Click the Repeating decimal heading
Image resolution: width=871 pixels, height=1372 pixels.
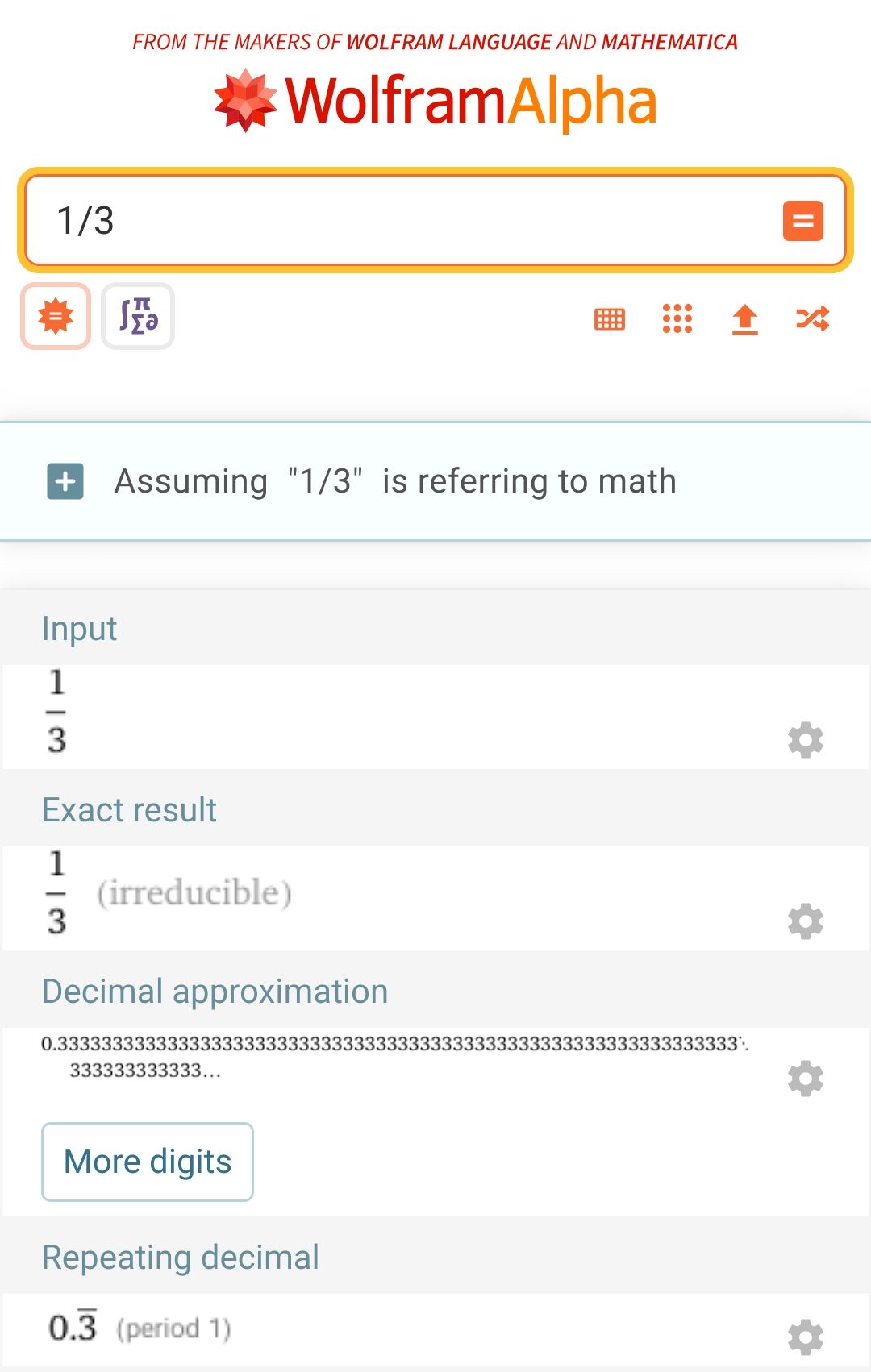pos(181,1258)
